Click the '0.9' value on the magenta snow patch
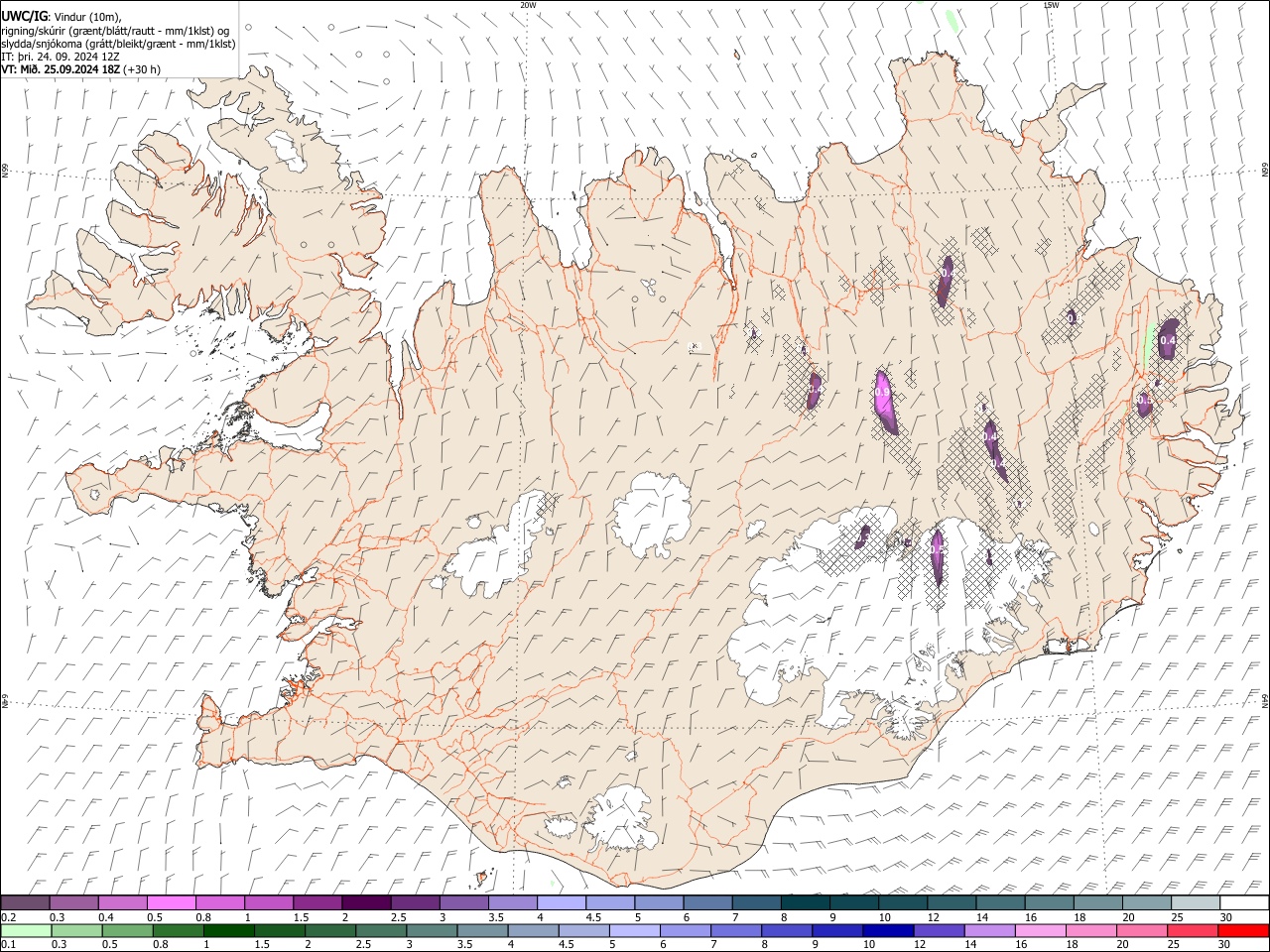 click(x=882, y=393)
